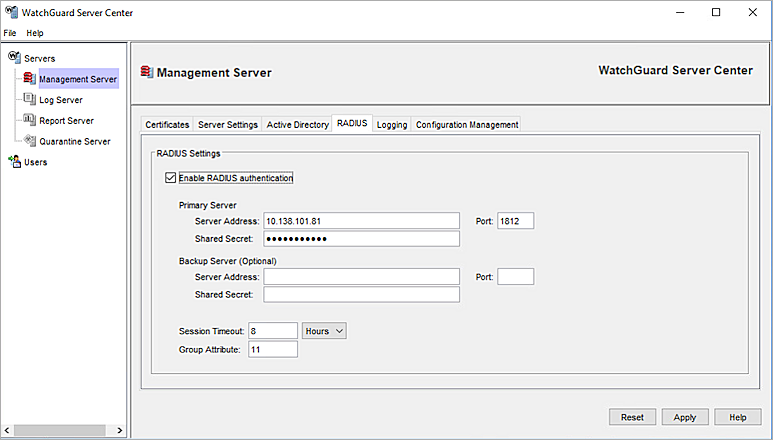Open the Configuration Management tab
This screenshot has height=440, width=773.
[x=467, y=125]
